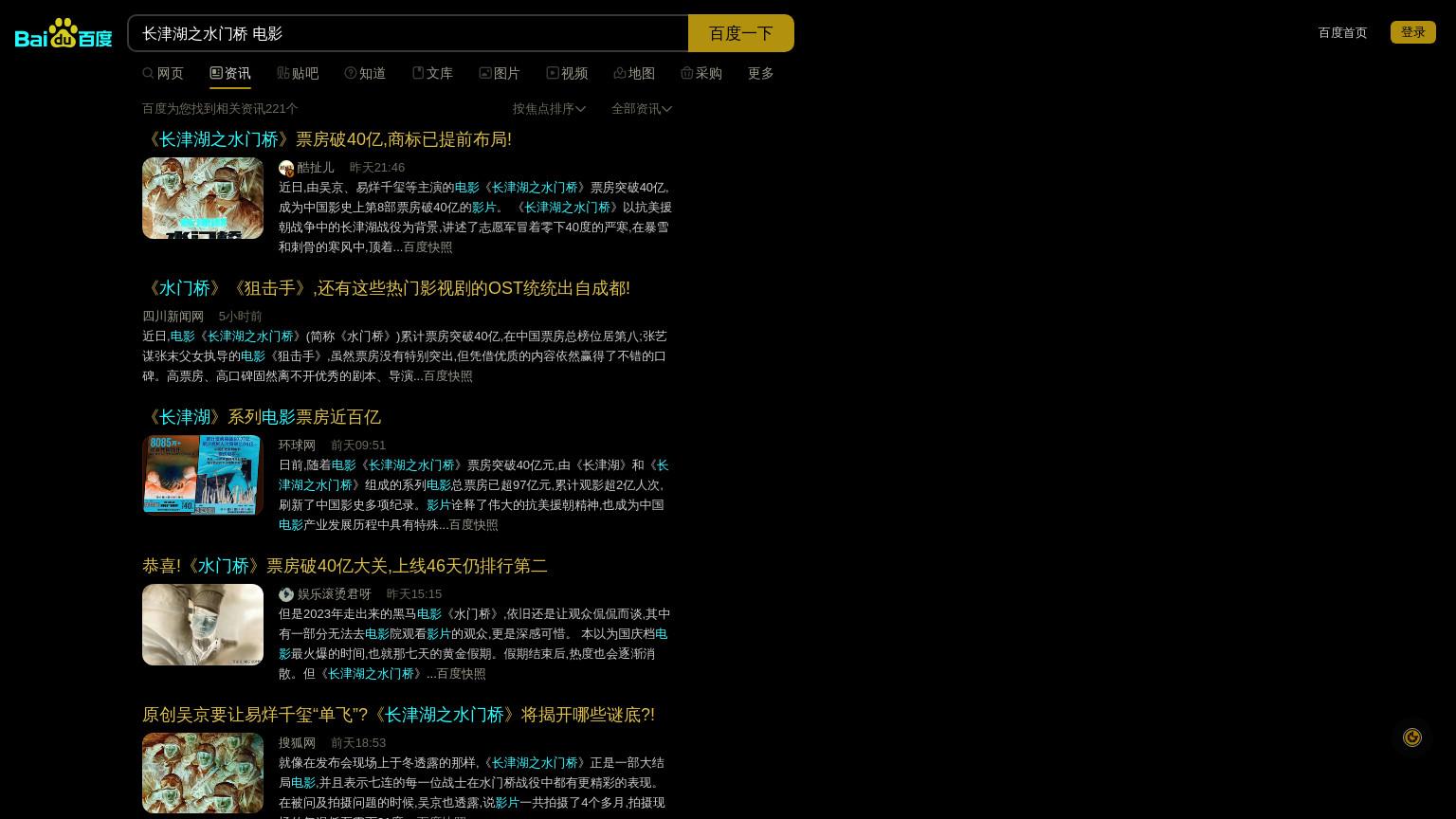1456x819 pixels.
Task: Click the 图片 image icon
Action: (485, 73)
